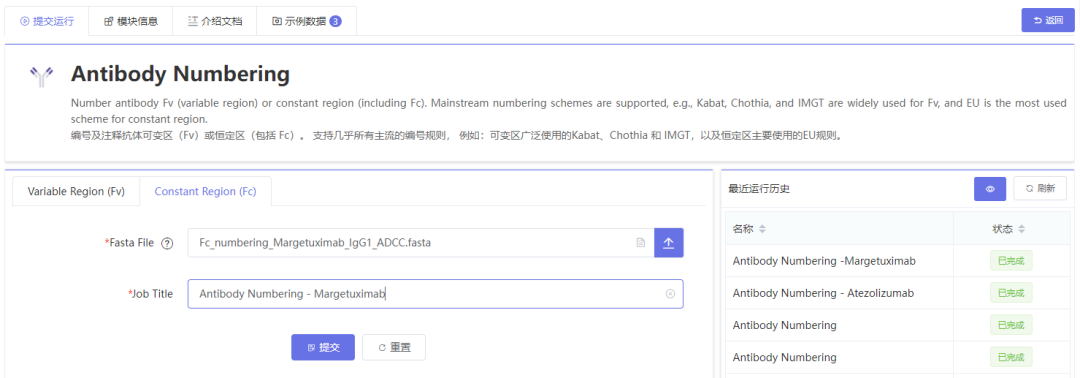This screenshot has width=1080, height=378.
Task: Click the 返回 button
Action: 1047,21
